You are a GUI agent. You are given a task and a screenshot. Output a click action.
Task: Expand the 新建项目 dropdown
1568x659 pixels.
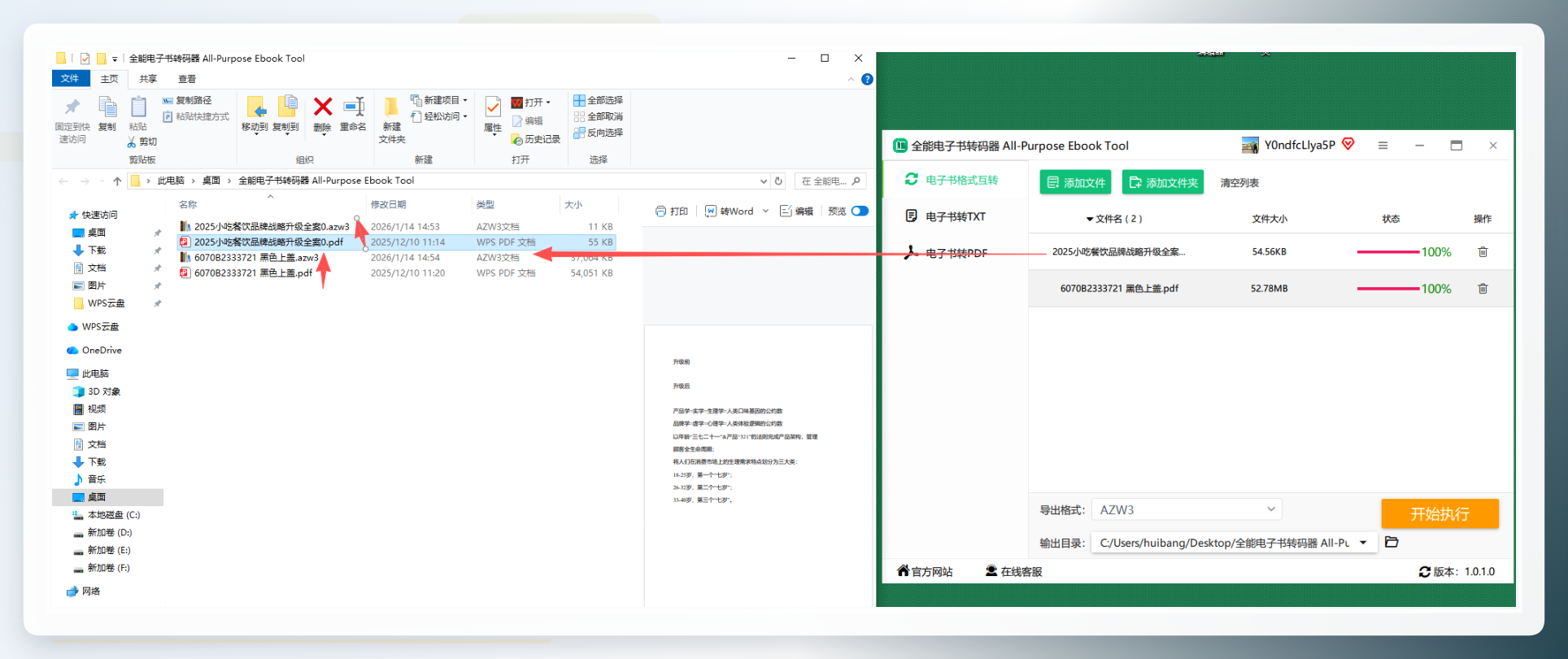pyautogui.click(x=465, y=101)
